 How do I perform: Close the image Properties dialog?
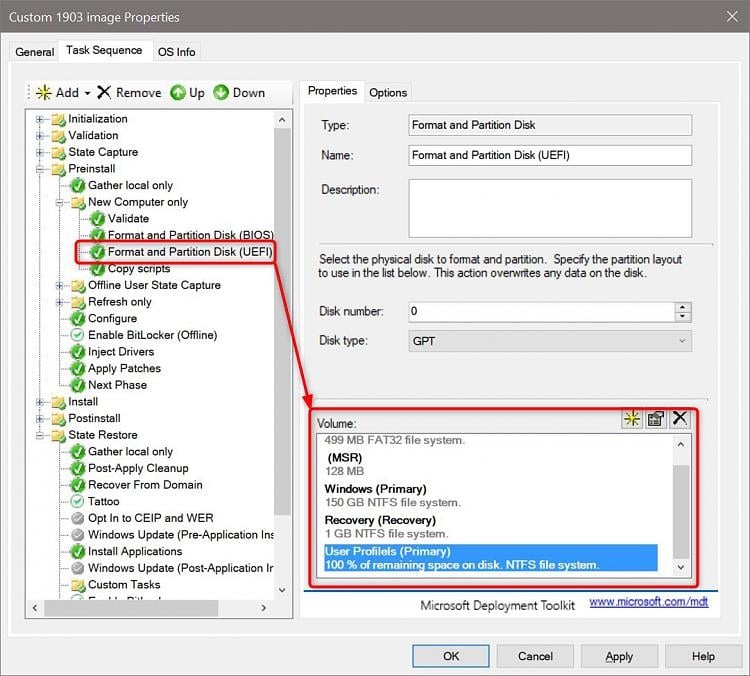tap(732, 16)
